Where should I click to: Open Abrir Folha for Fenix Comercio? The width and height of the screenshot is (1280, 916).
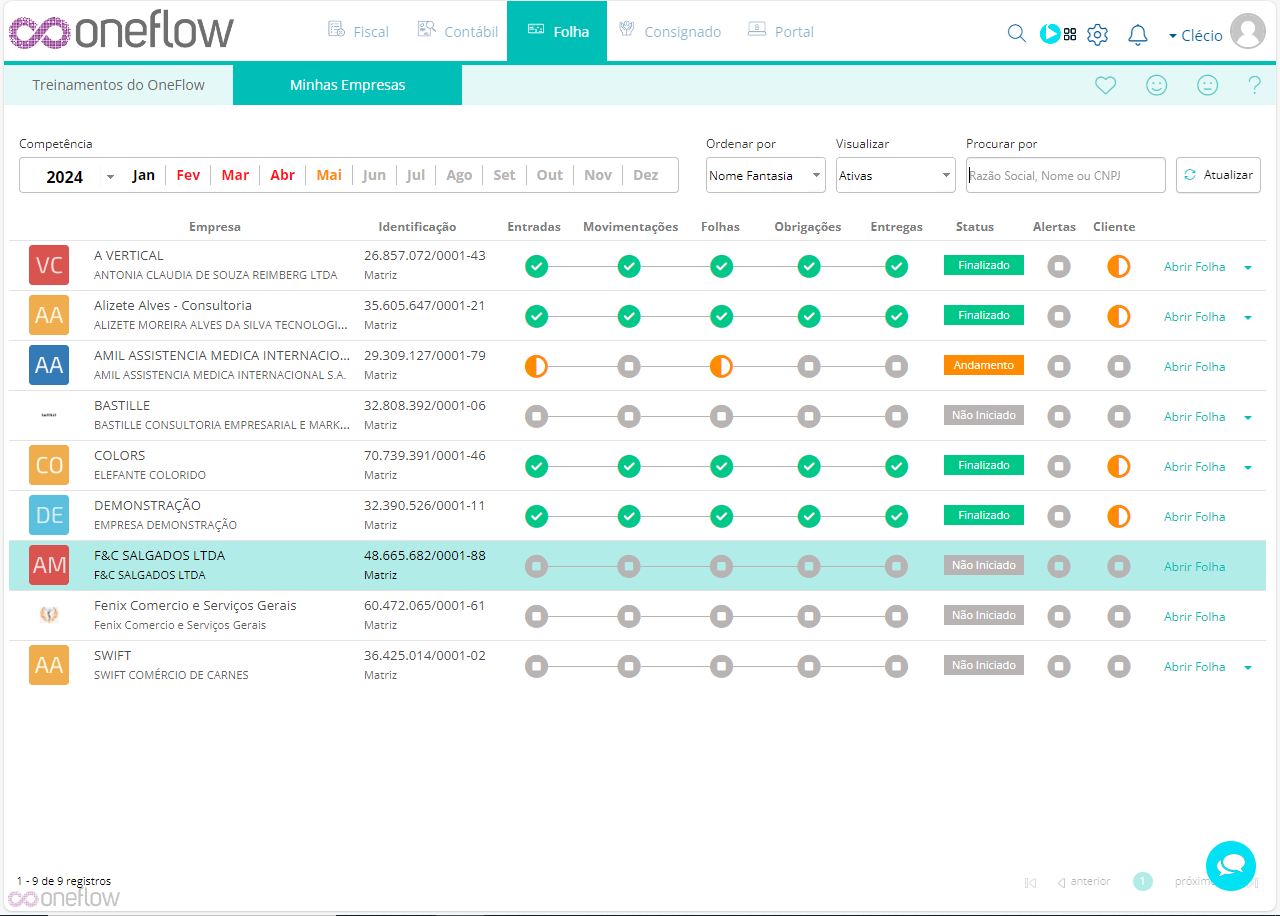[1194, 617]
